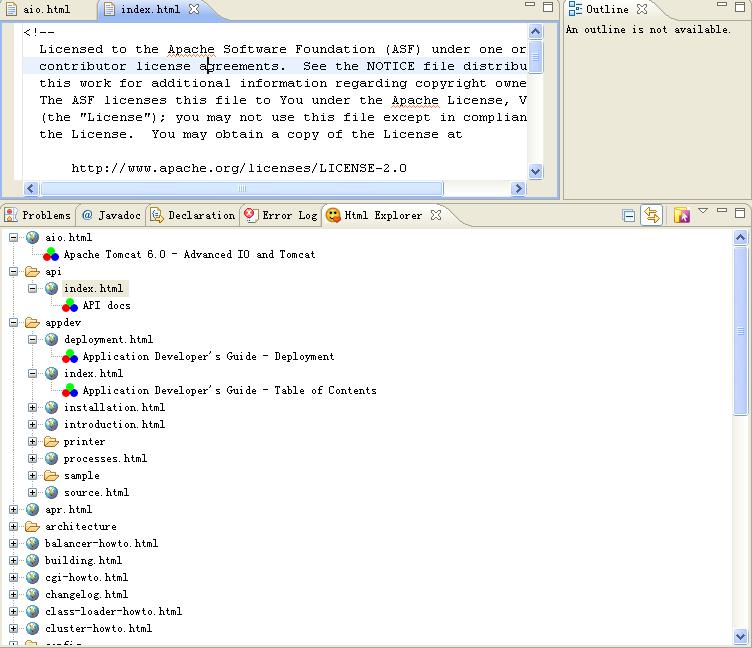This screenshot has height=648, width=752.
Task: Collapse index.html under api folder
Action: (x=32, y=288)
